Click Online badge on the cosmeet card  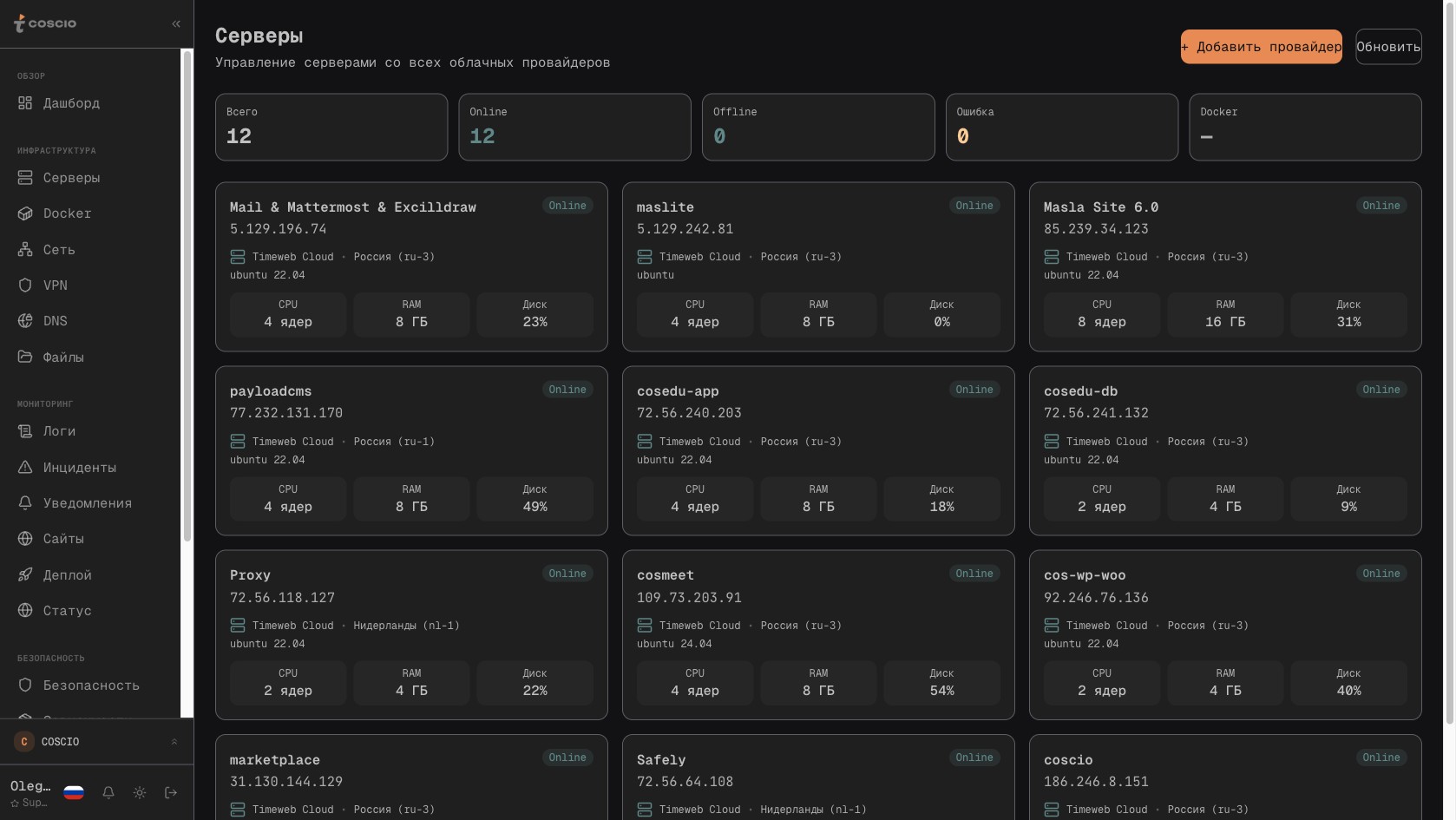(974, 574)
